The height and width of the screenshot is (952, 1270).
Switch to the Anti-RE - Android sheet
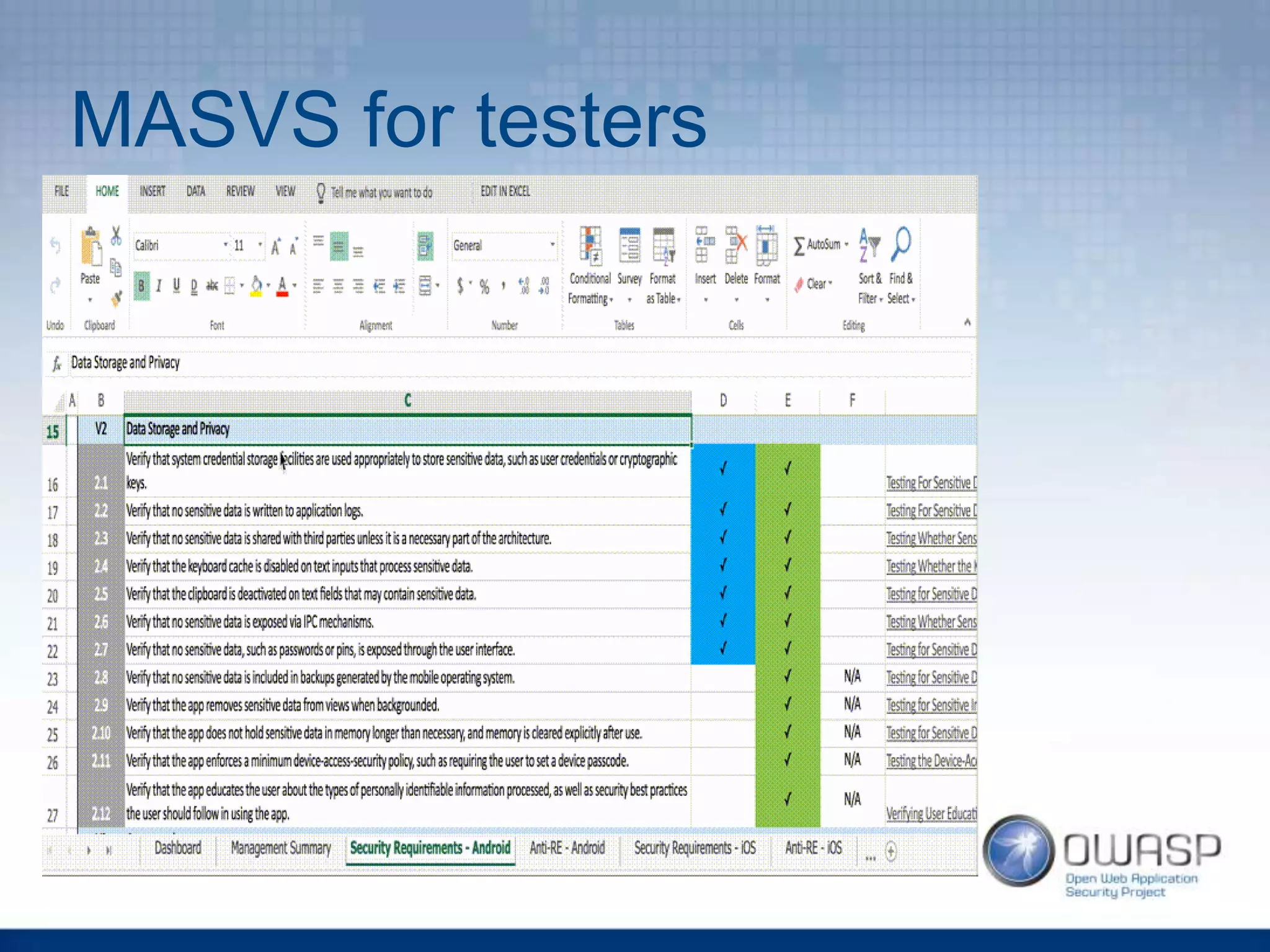tap(567, 848)
